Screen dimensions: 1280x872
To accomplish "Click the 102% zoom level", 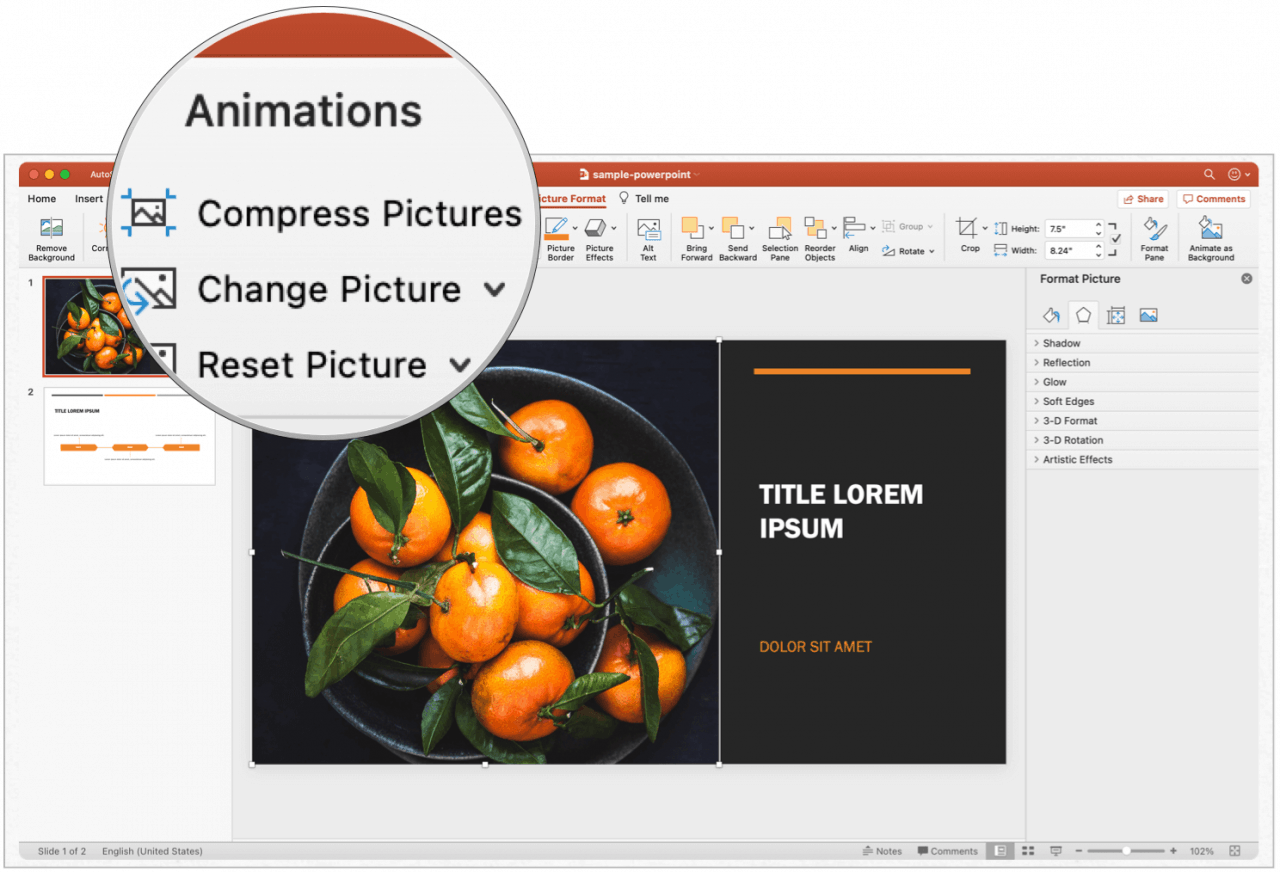I will [1201, 851].
